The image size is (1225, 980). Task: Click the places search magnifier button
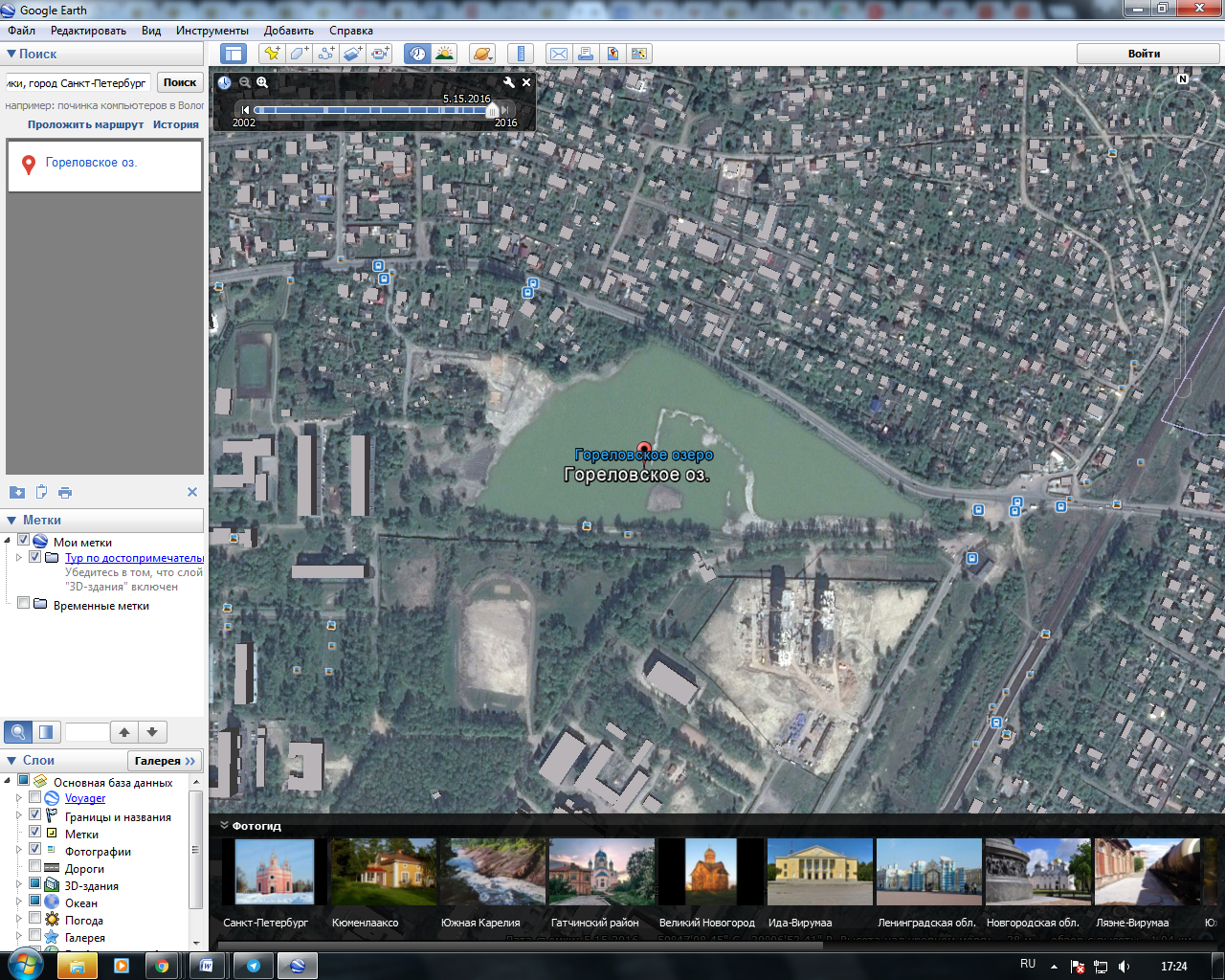pos(18,732)
